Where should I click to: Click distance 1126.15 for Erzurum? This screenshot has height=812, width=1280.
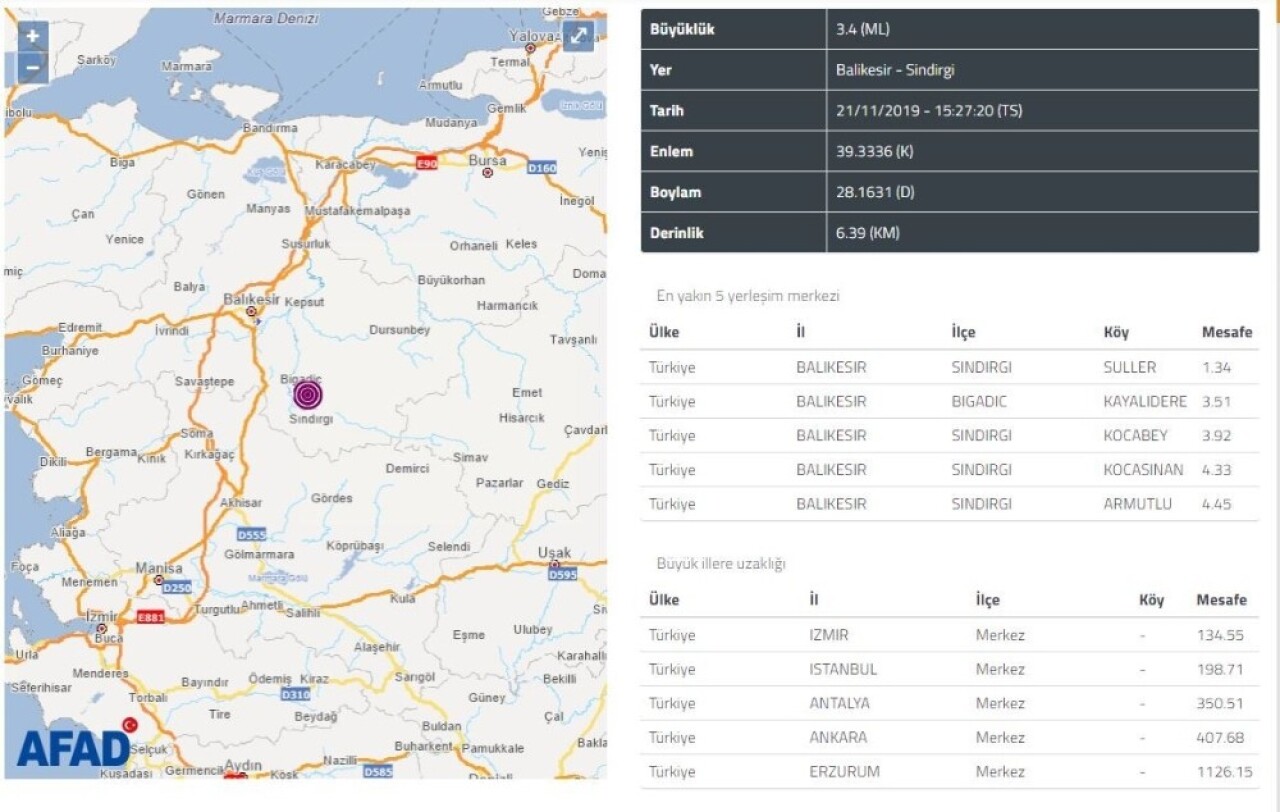pos(1224,771)
